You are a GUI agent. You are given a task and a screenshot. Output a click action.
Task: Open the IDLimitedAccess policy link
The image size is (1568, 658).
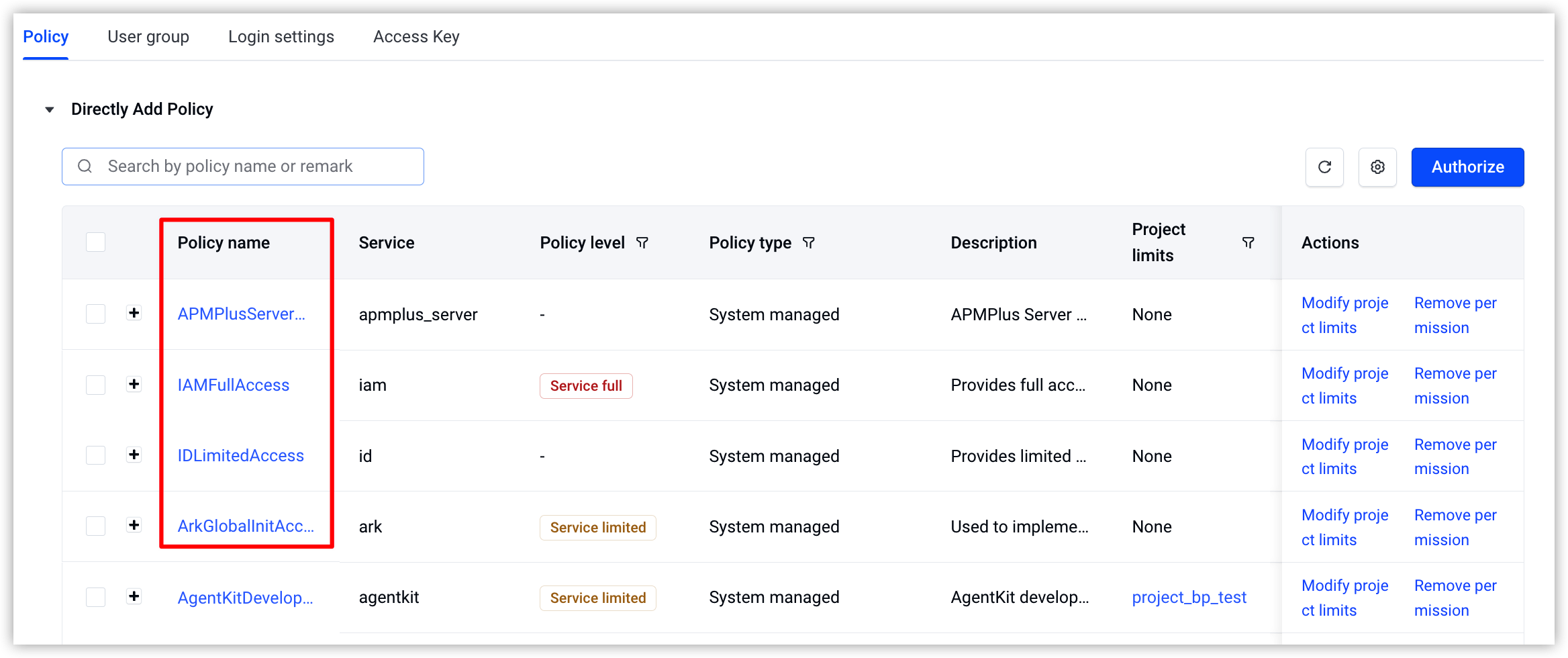(x=241, y=456)
